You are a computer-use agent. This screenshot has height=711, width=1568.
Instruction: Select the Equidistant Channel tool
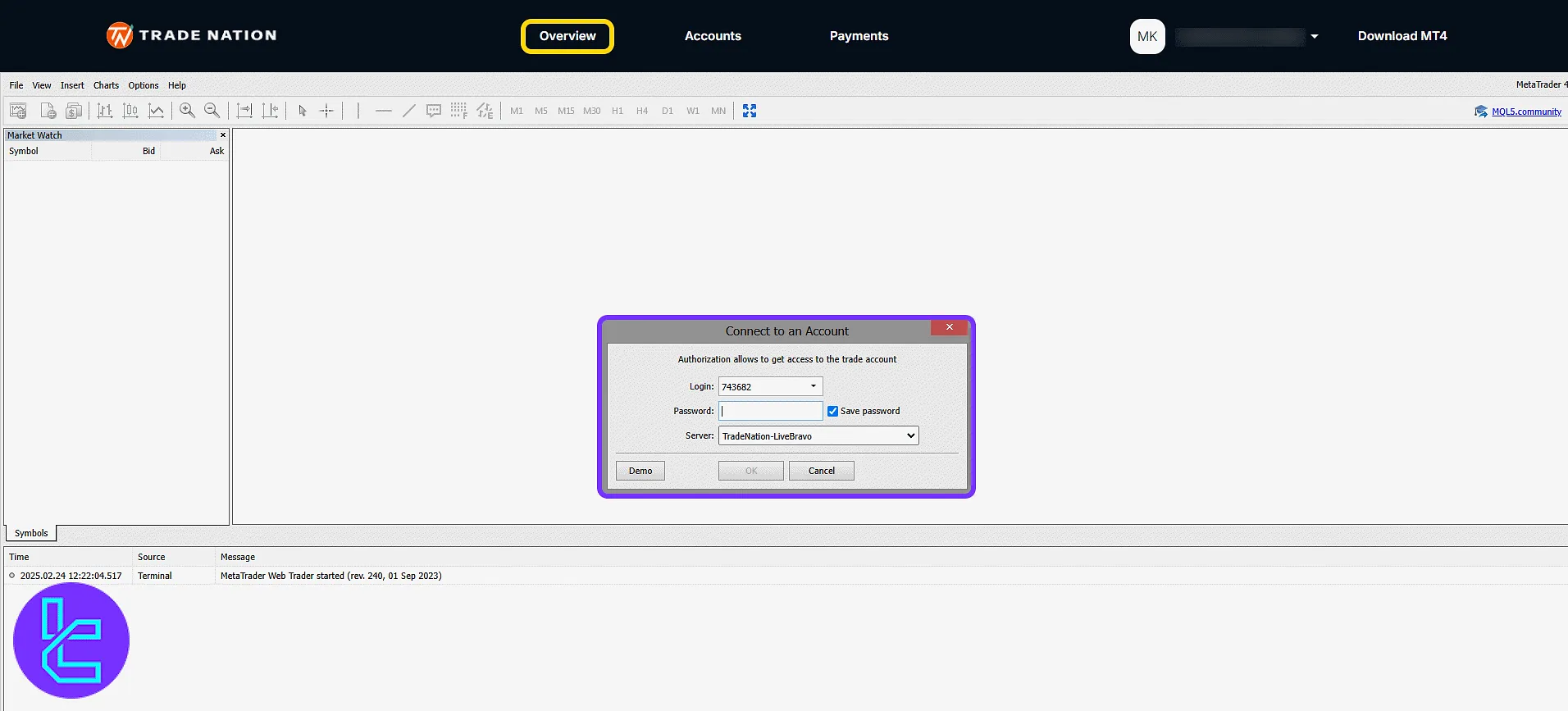(485, 111)
